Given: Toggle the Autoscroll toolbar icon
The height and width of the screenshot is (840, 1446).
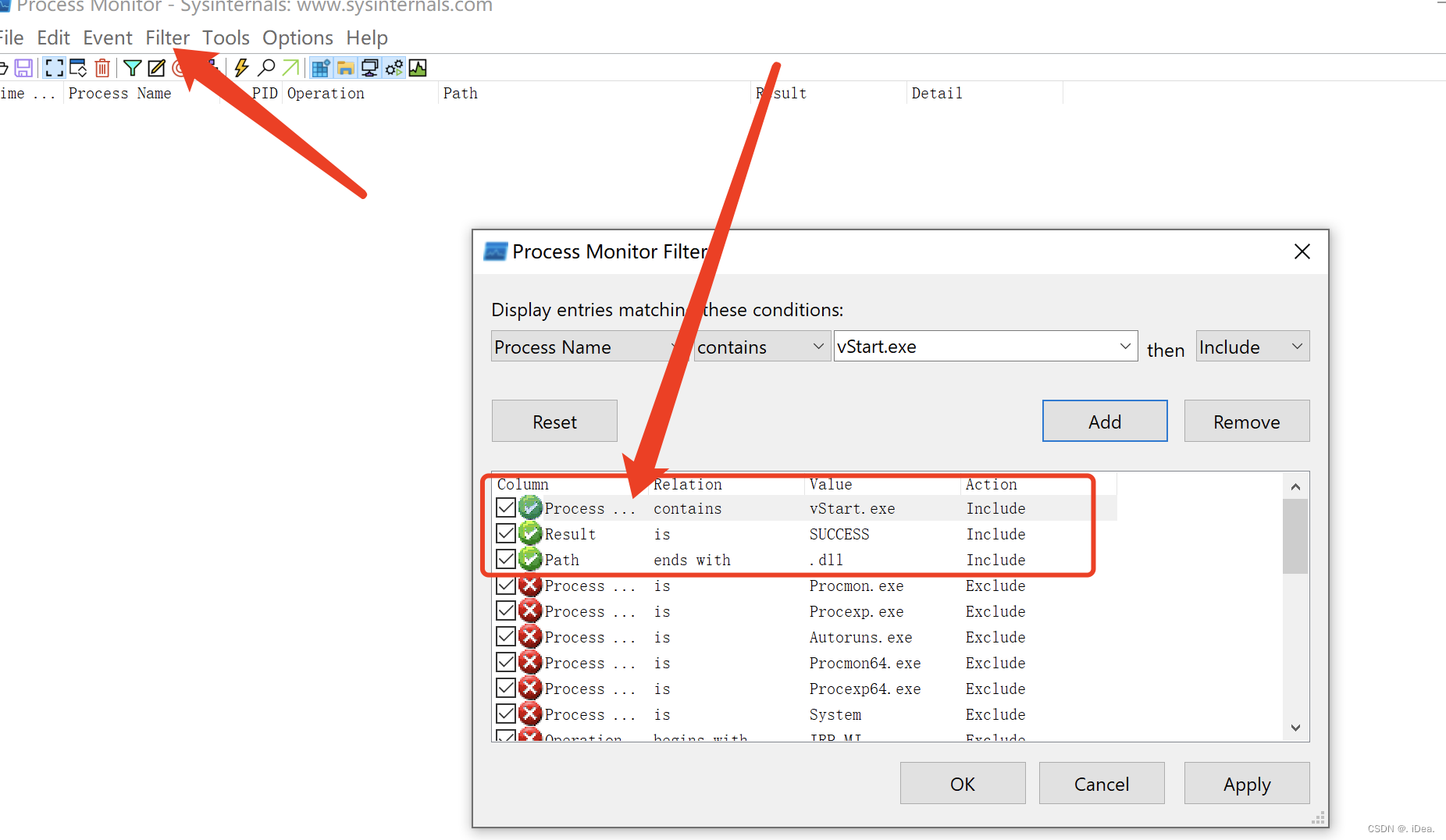Looking at the screenshot, I should [x=78, y=68].
